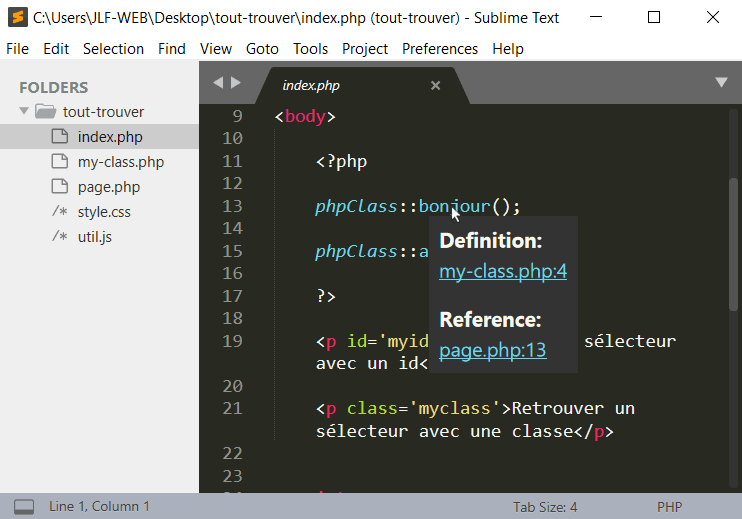The width and height of the screenshot is (742, 519).
Task: Open the Project menu
Action: coord(365,49)
